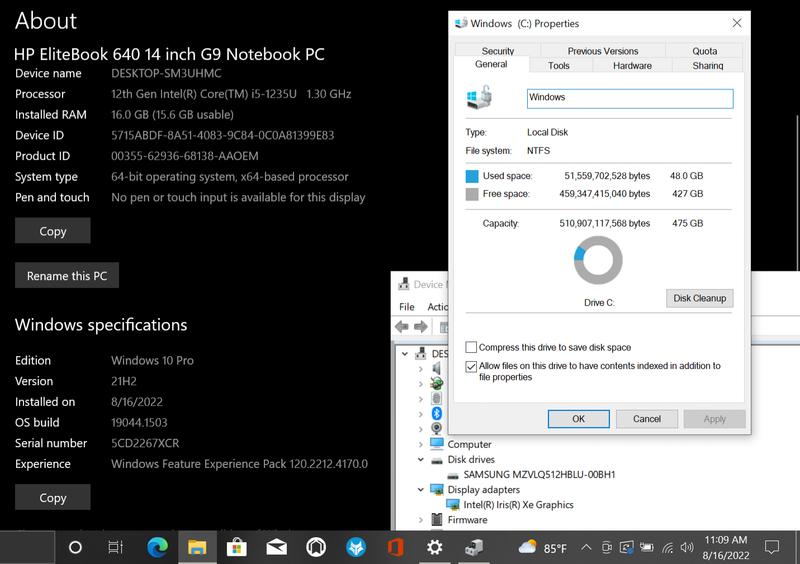Expand the Firmware device category
Image resolution: width=800 pixels, height=564 pixels.
coord(421,520)
